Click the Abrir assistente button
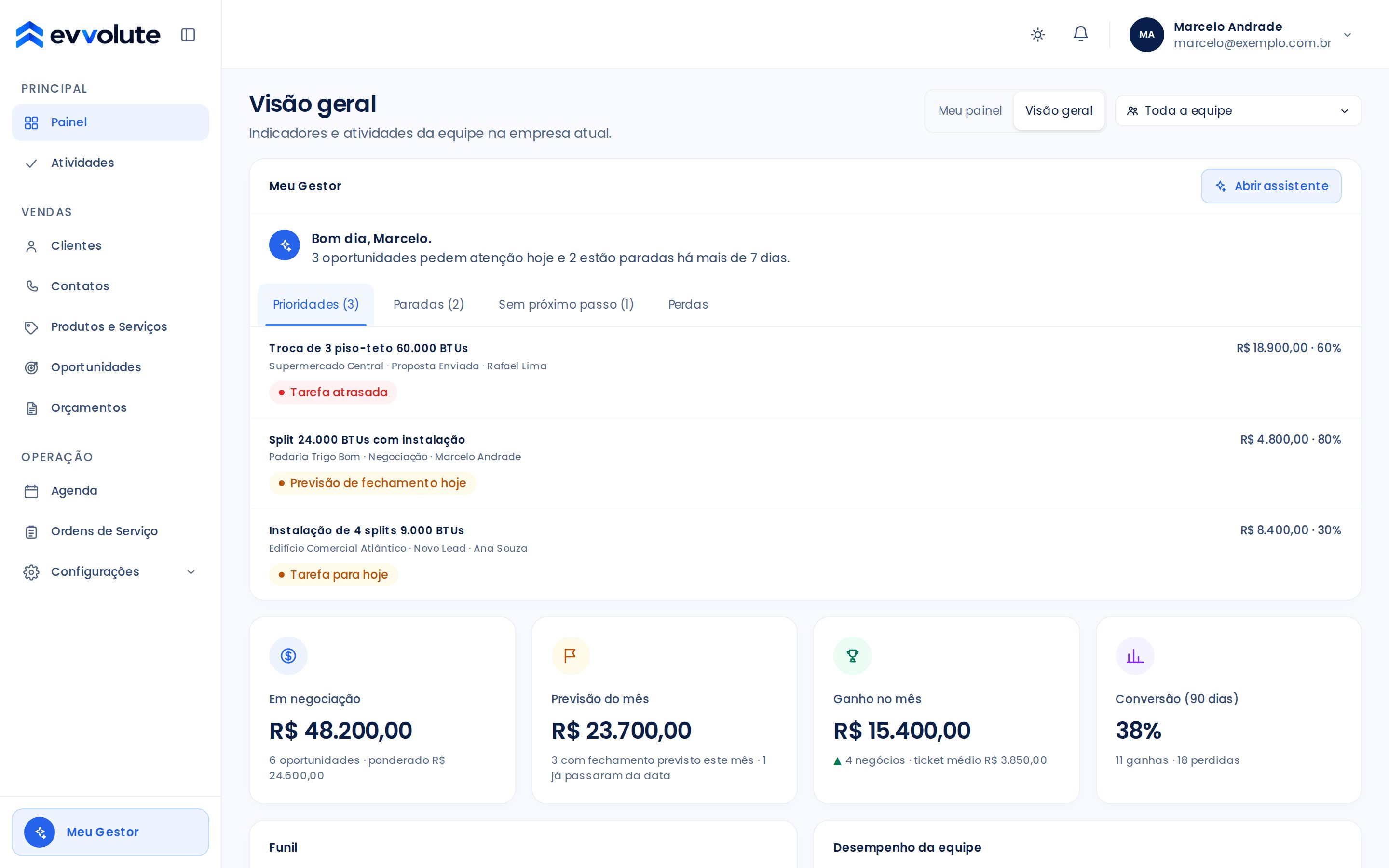This screenshot has width=1389, height=868. click(1271, 186)
